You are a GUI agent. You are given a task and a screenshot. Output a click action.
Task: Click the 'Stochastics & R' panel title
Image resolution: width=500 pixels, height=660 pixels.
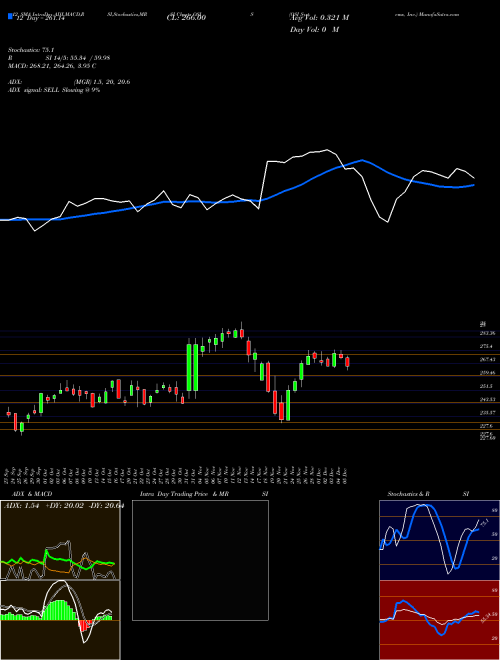coord(409,494)
